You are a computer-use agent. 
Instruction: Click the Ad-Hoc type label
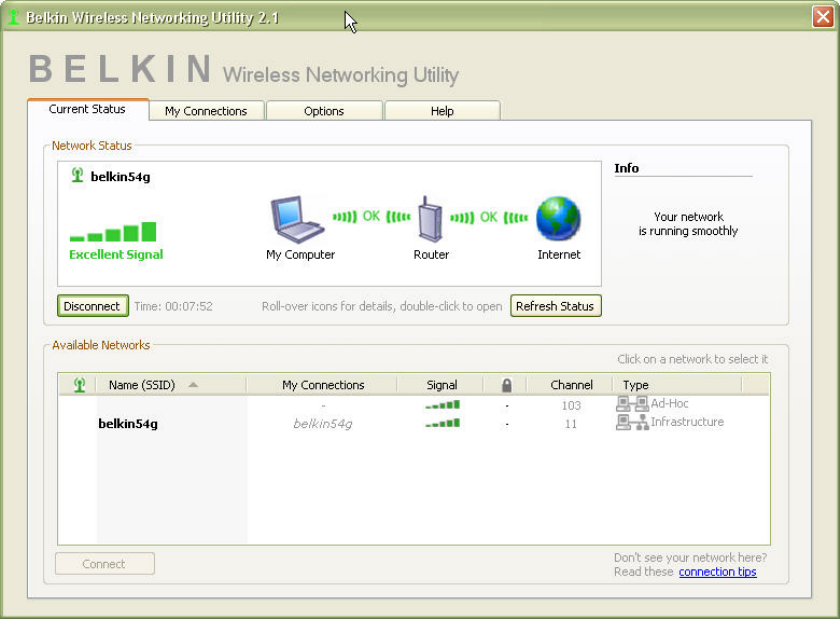point(670,403)
